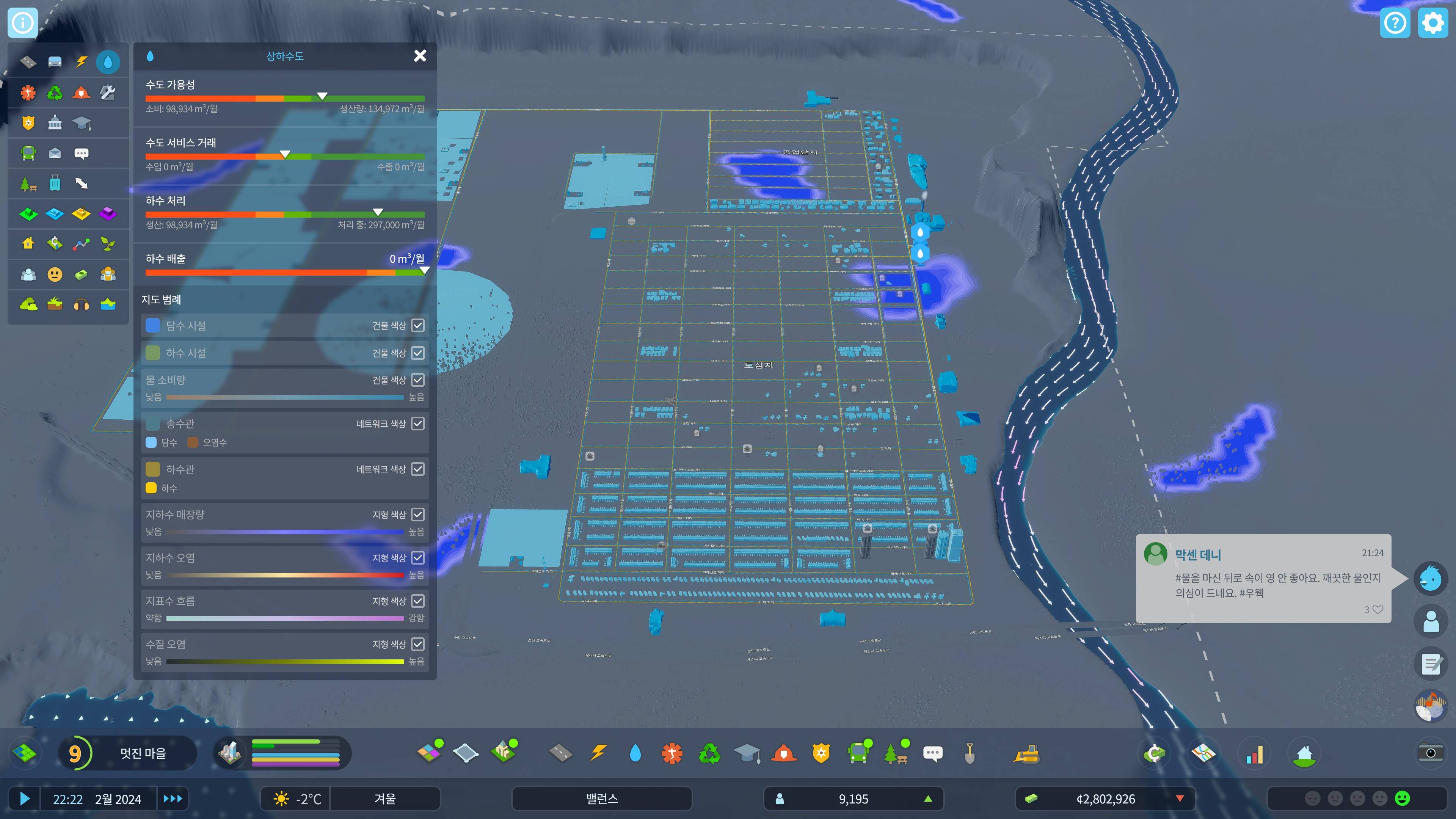
Task: Open the help question mark menu
Action: [x=1395, y=23]
